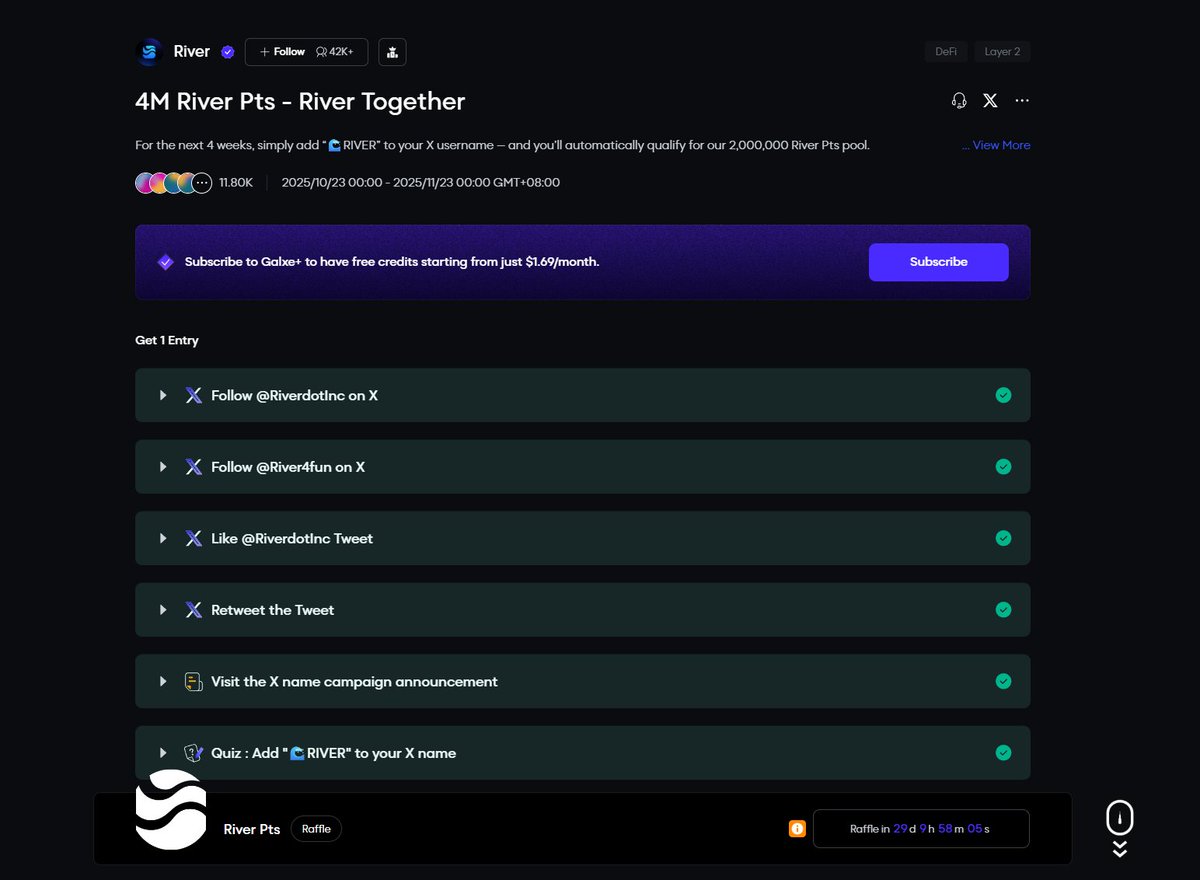Expand the Visit X name campaign announcement task
1200x880 pixels.
coord(163,682)
